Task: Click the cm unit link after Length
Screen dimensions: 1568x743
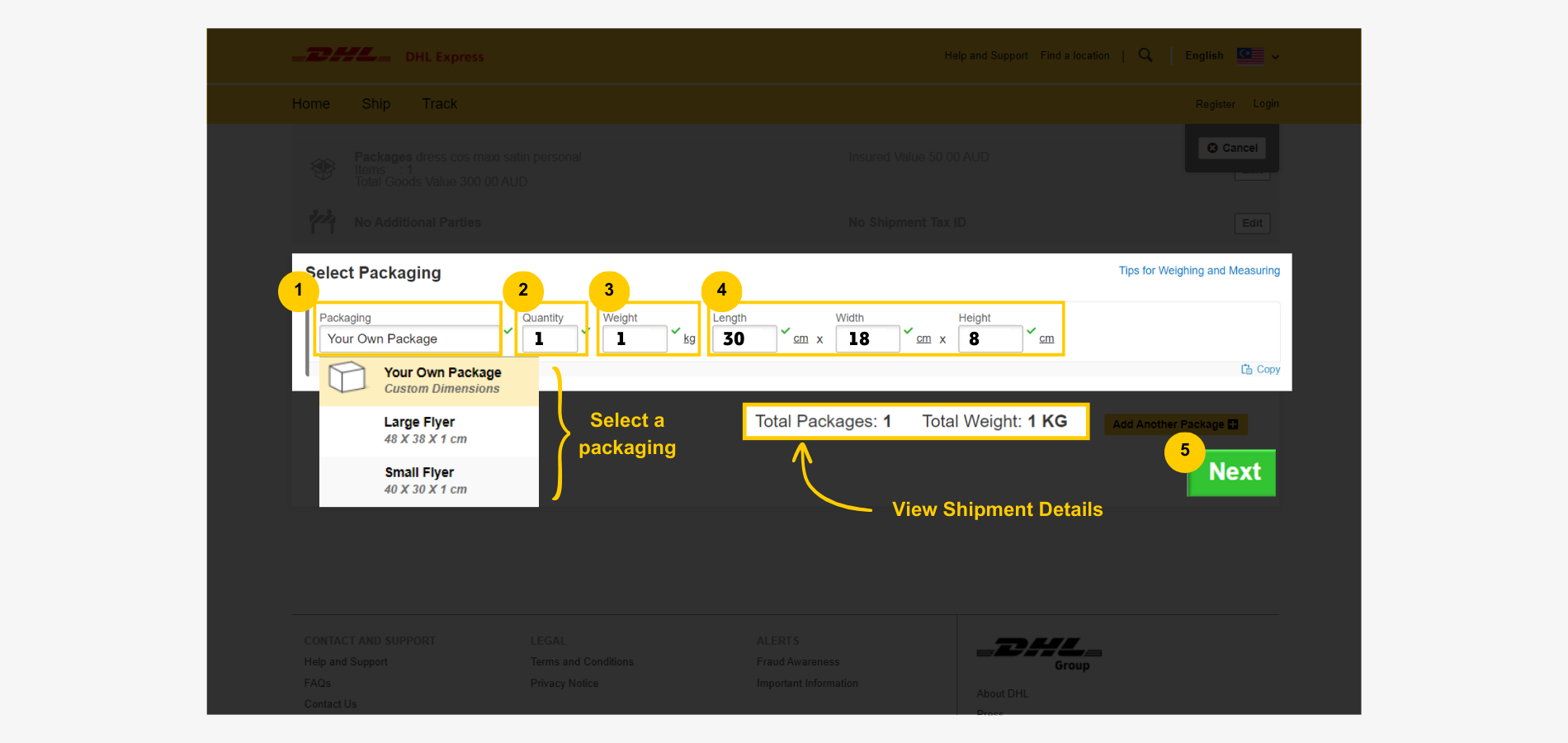Action: 801,338
